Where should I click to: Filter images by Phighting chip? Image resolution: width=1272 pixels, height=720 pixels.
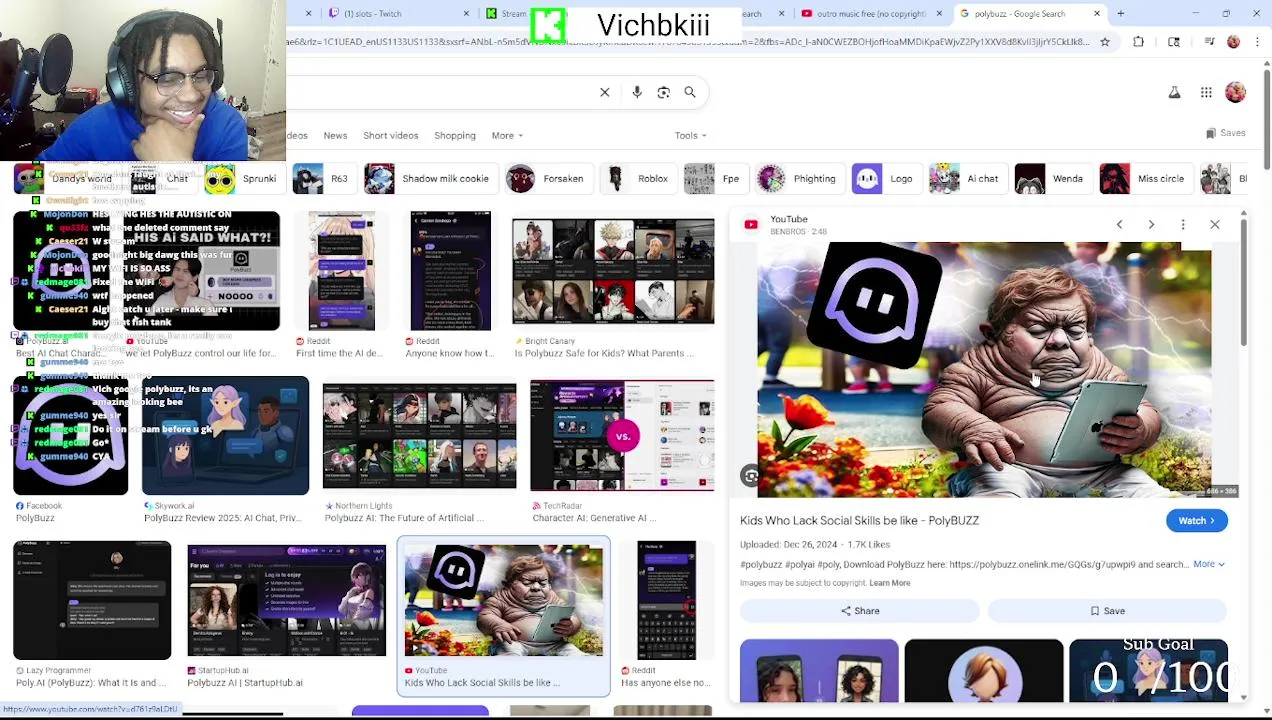[x=798, y=179]
